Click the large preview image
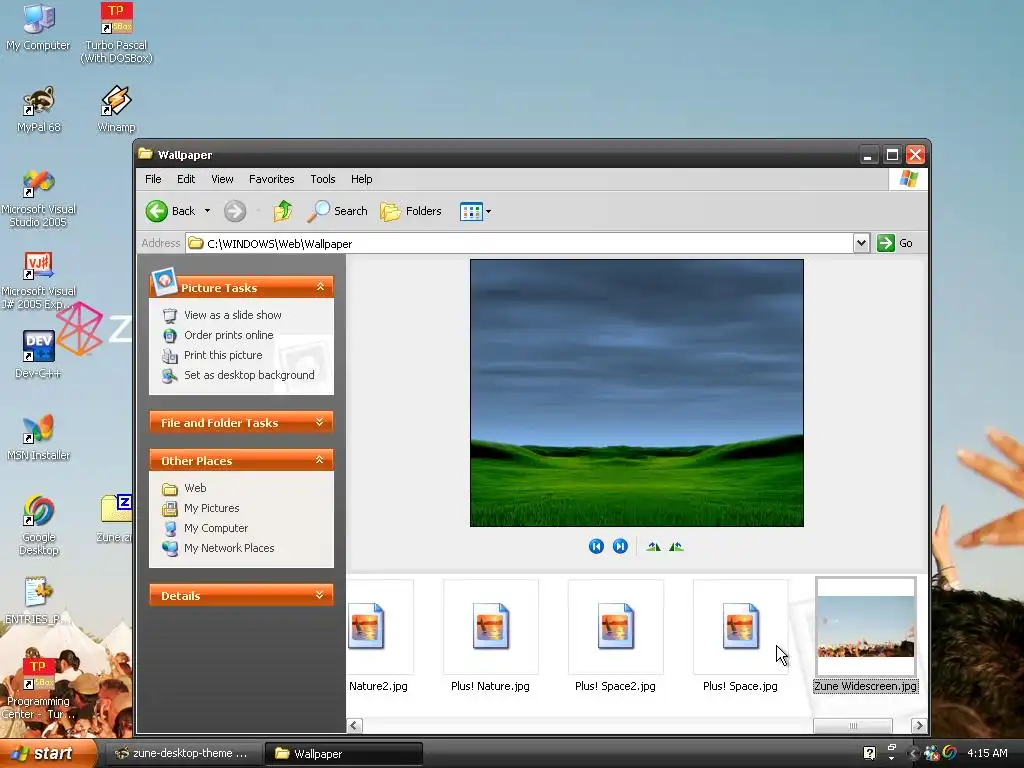This screenshot has height=768, width=1024. (637, 392)
